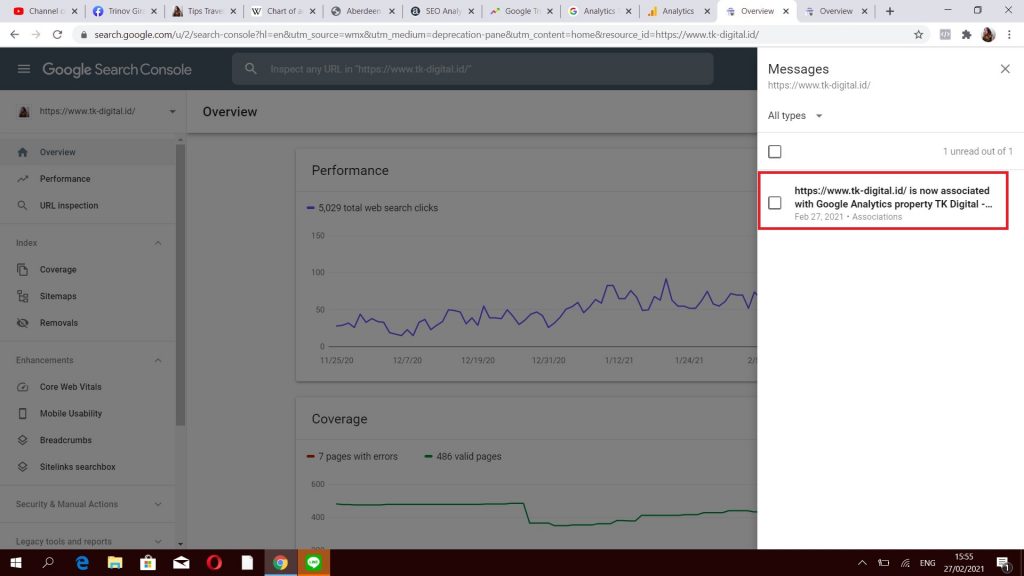The width and height of the screenshot is (1024, 576).
Task: Bookmark this page with star icon
Action: coord(918,34)
